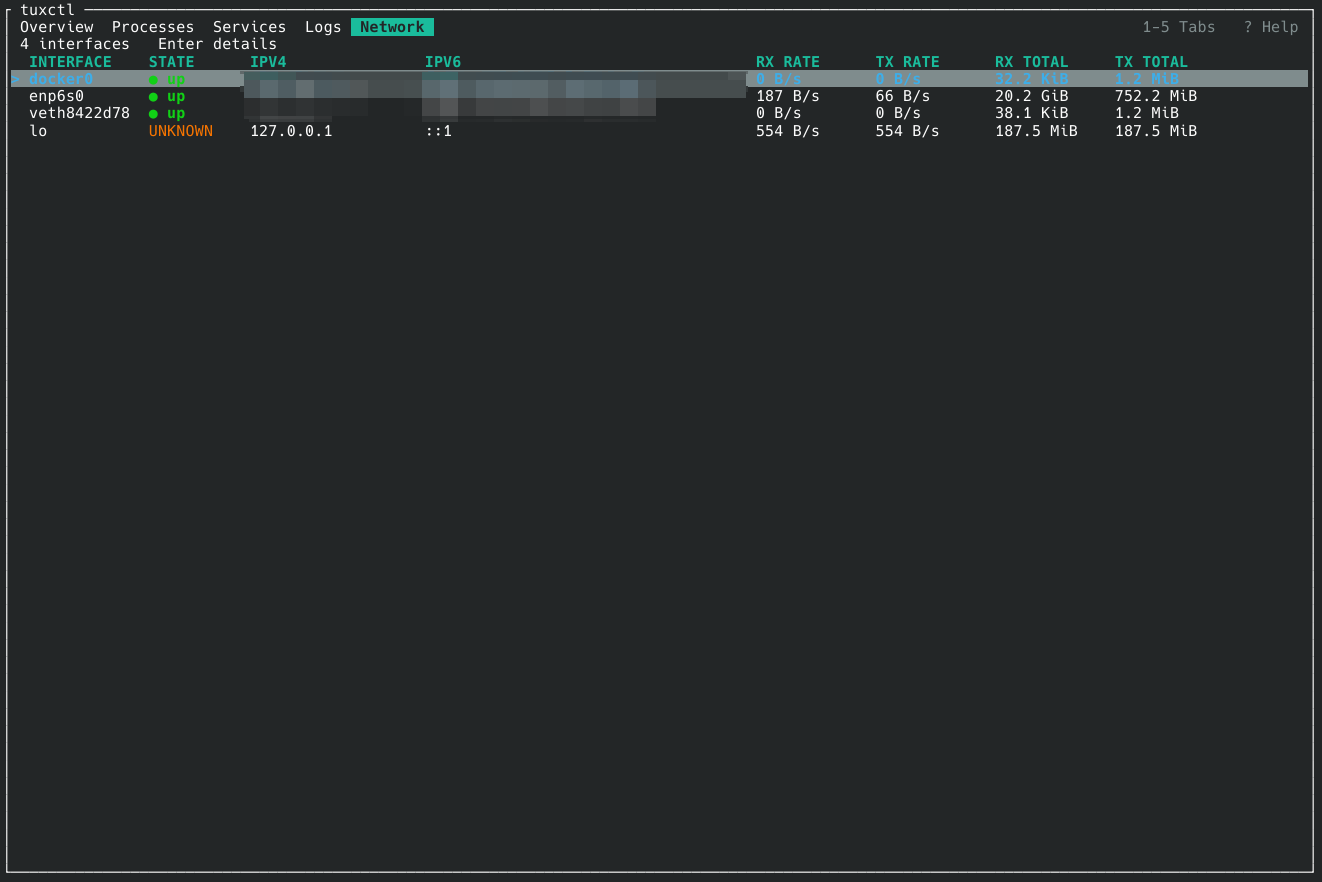The image size is (1322, 882).
Task: Click the '1-5 Tabs' hint
Action: click(1179, 27)
